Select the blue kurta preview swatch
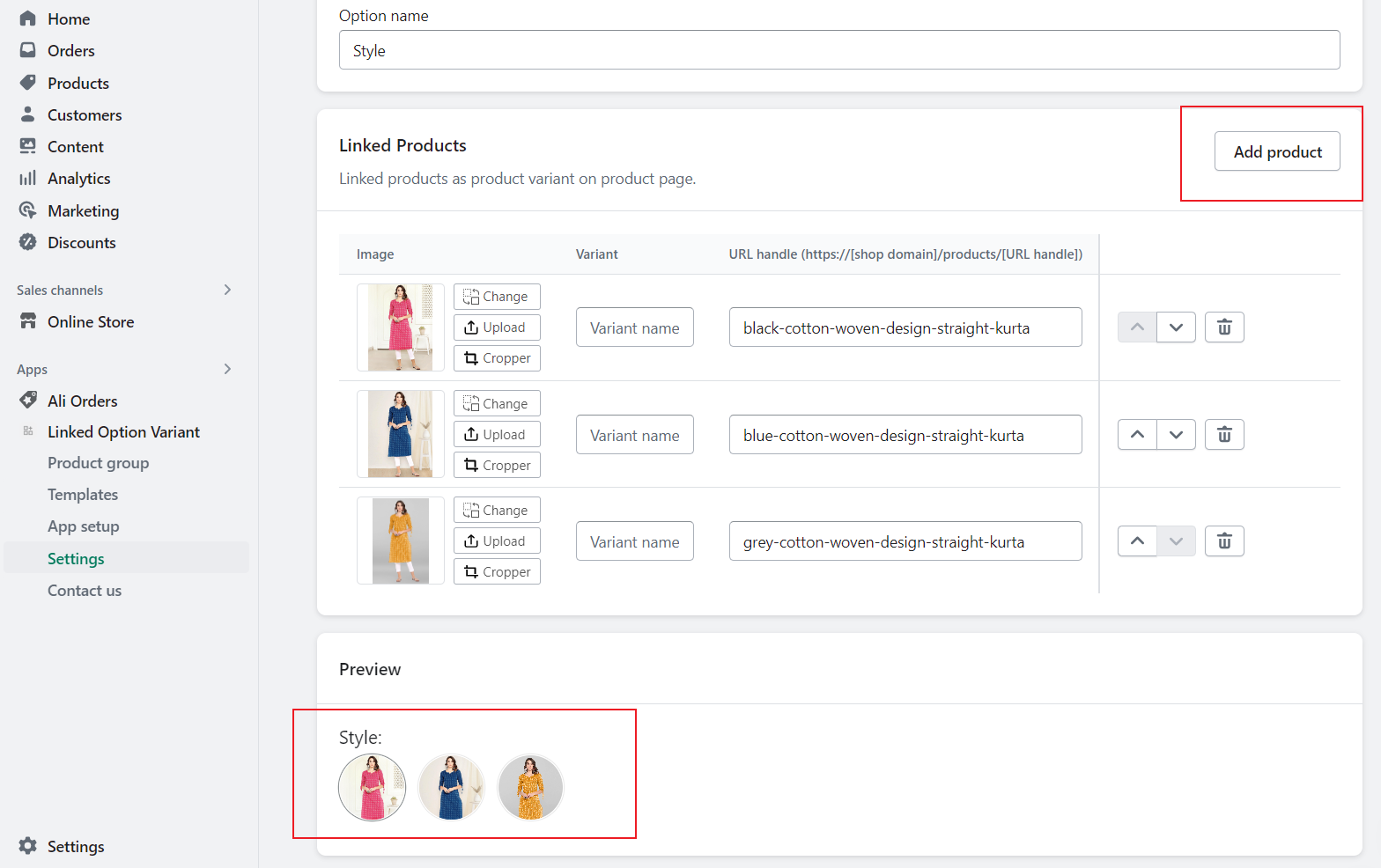This screenshot has height=868, width=1381. click(x=451, y=787)
